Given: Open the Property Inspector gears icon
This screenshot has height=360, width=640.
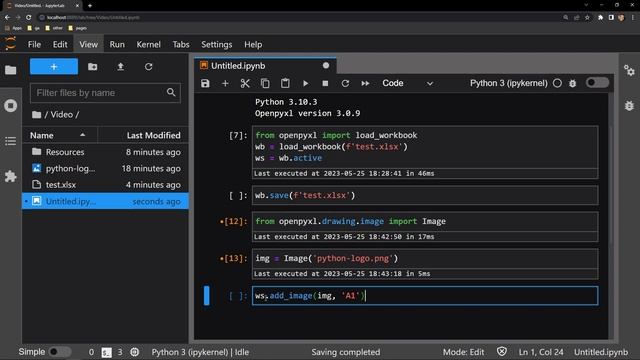Looking at the screenshot, I should tap(629, 70).
